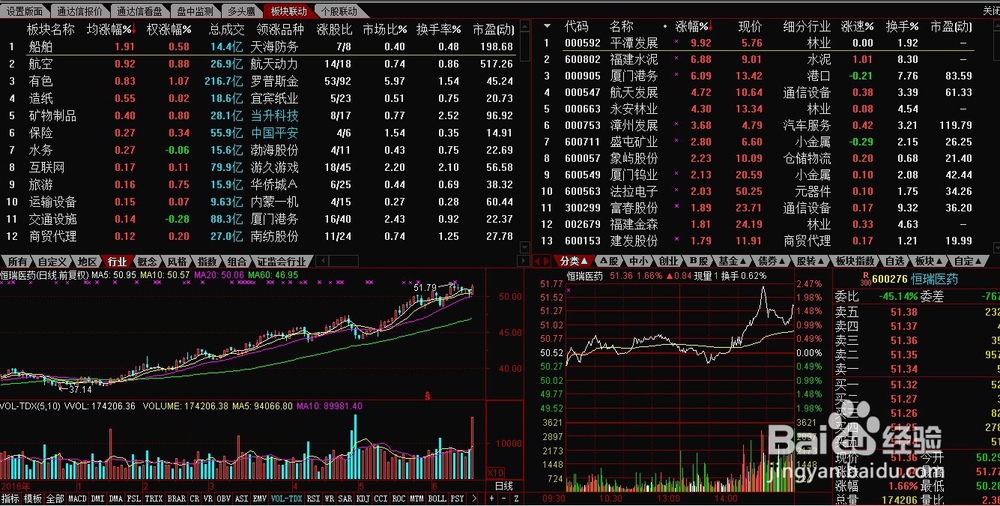Click sector table scrollbar down arrow
Image resolution: width=1000 pixels, height=506 pixels.
pos(526,248)
